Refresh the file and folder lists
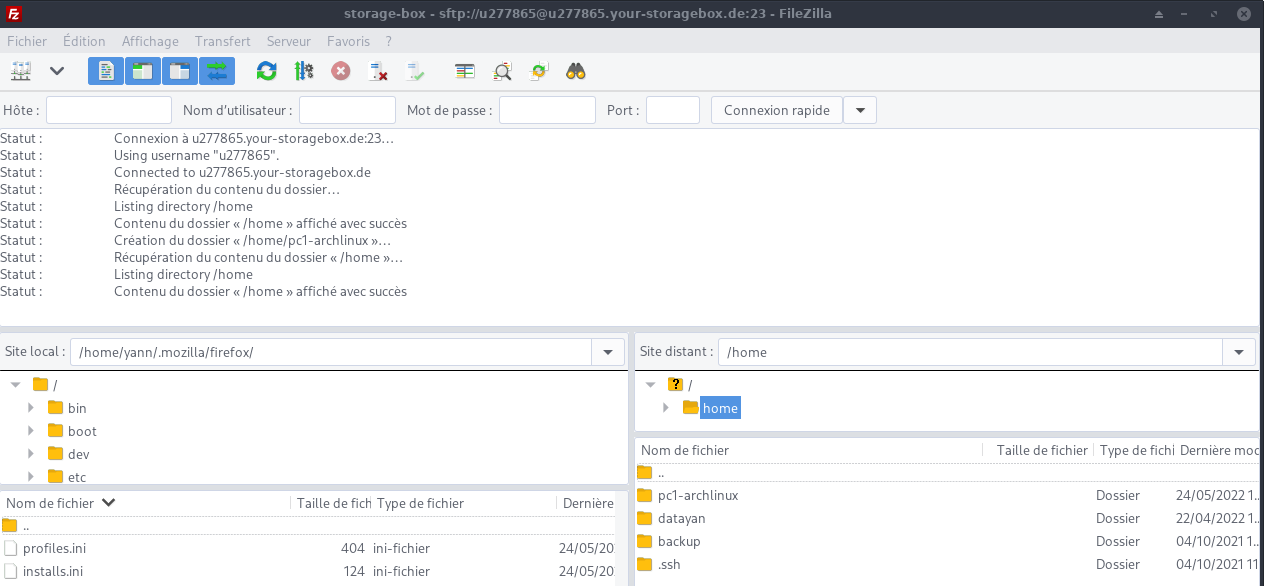 266,71
